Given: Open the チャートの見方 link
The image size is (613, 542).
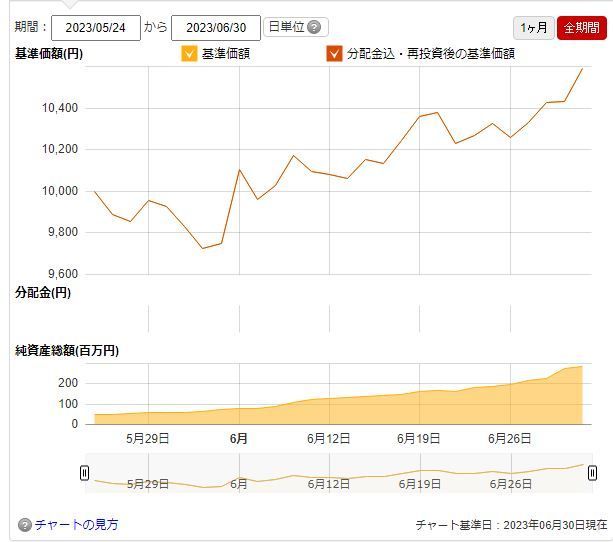Looking at the screenshot, I should (76, 524).
